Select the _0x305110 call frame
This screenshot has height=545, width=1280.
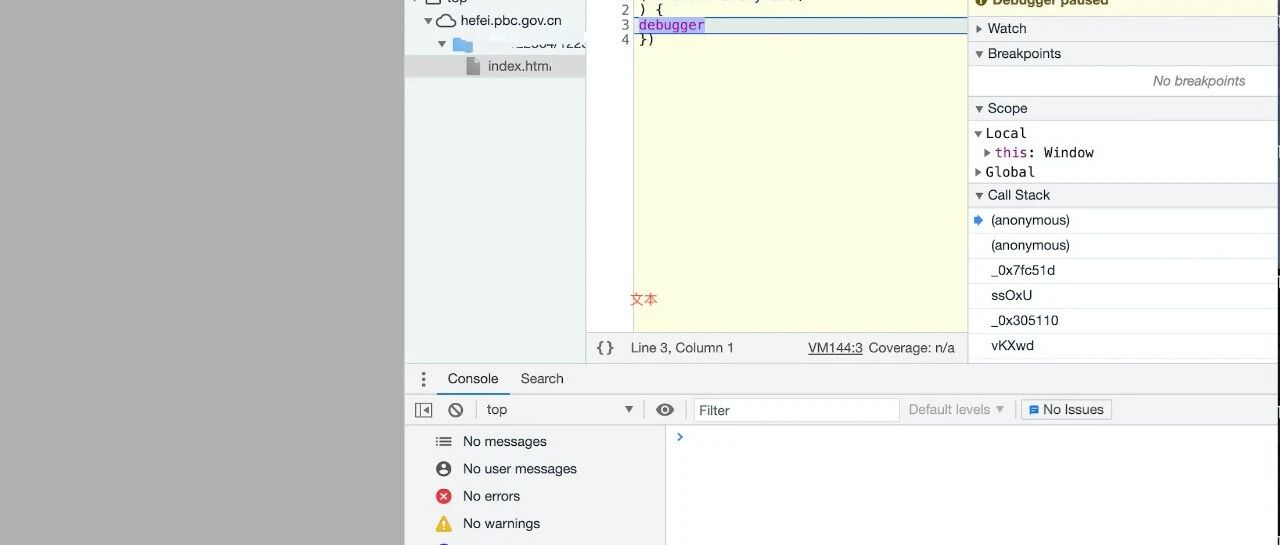pyautogui.click(x=1024, y=320)
